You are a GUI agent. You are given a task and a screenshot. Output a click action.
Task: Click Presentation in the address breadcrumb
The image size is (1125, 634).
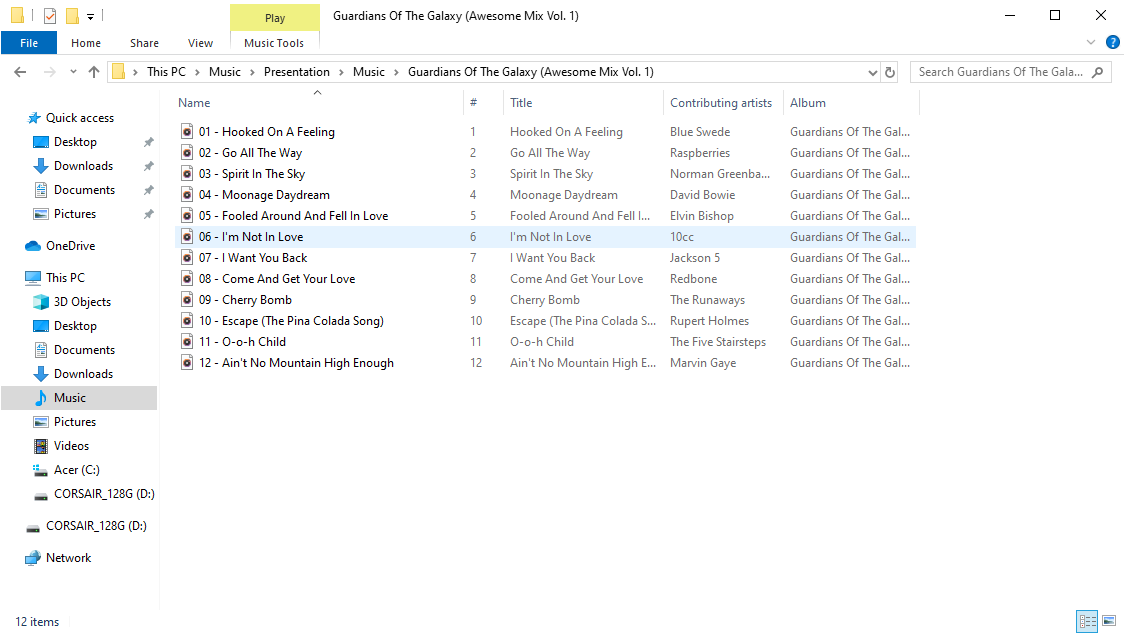pyautogui.click(x=297, y=72)
